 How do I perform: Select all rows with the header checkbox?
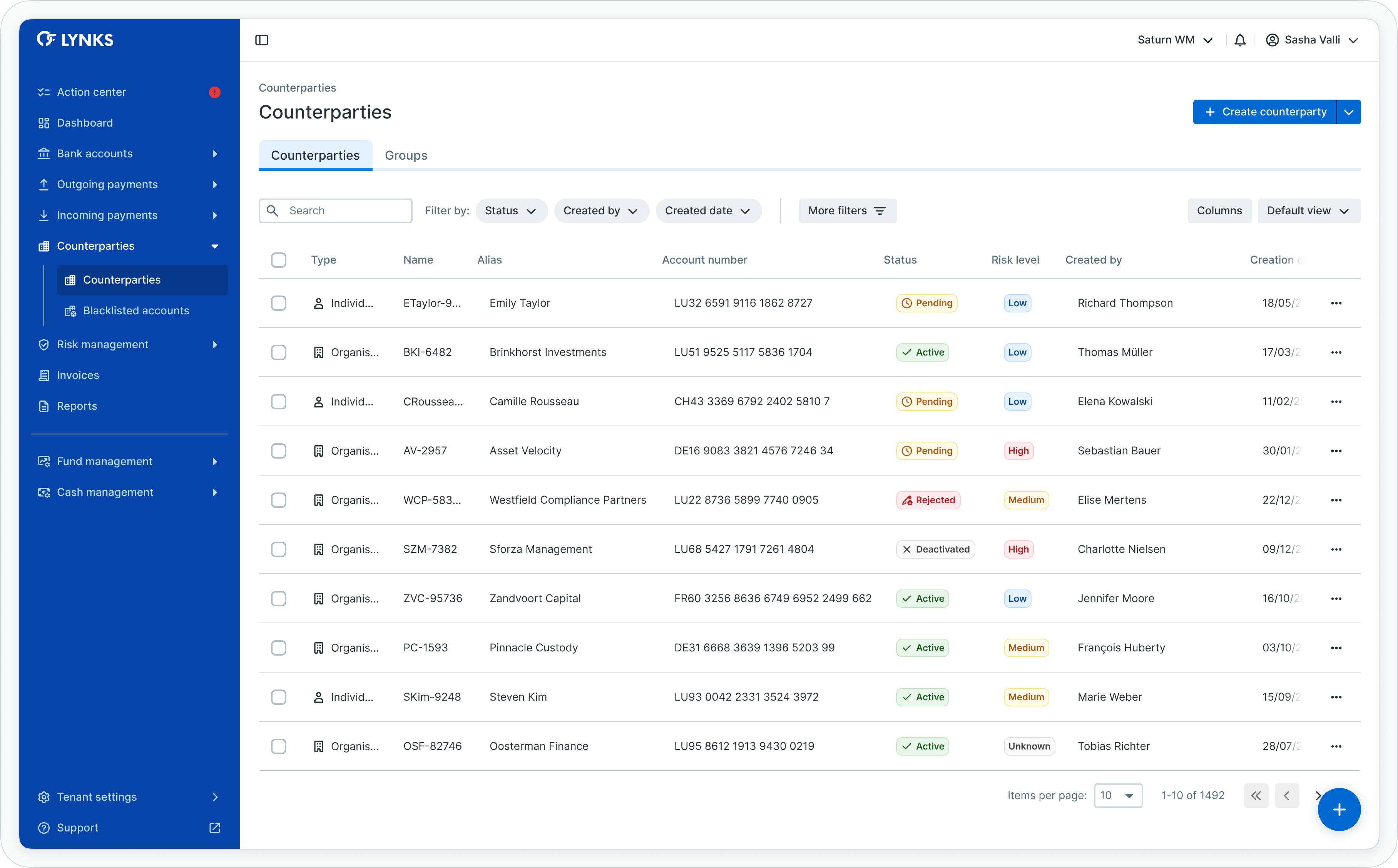pos(278,260)
